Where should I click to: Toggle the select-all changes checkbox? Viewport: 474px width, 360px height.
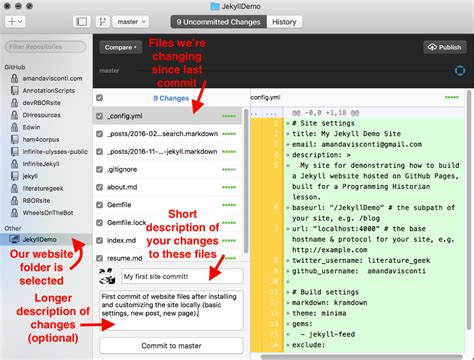[x=99, y=98]
